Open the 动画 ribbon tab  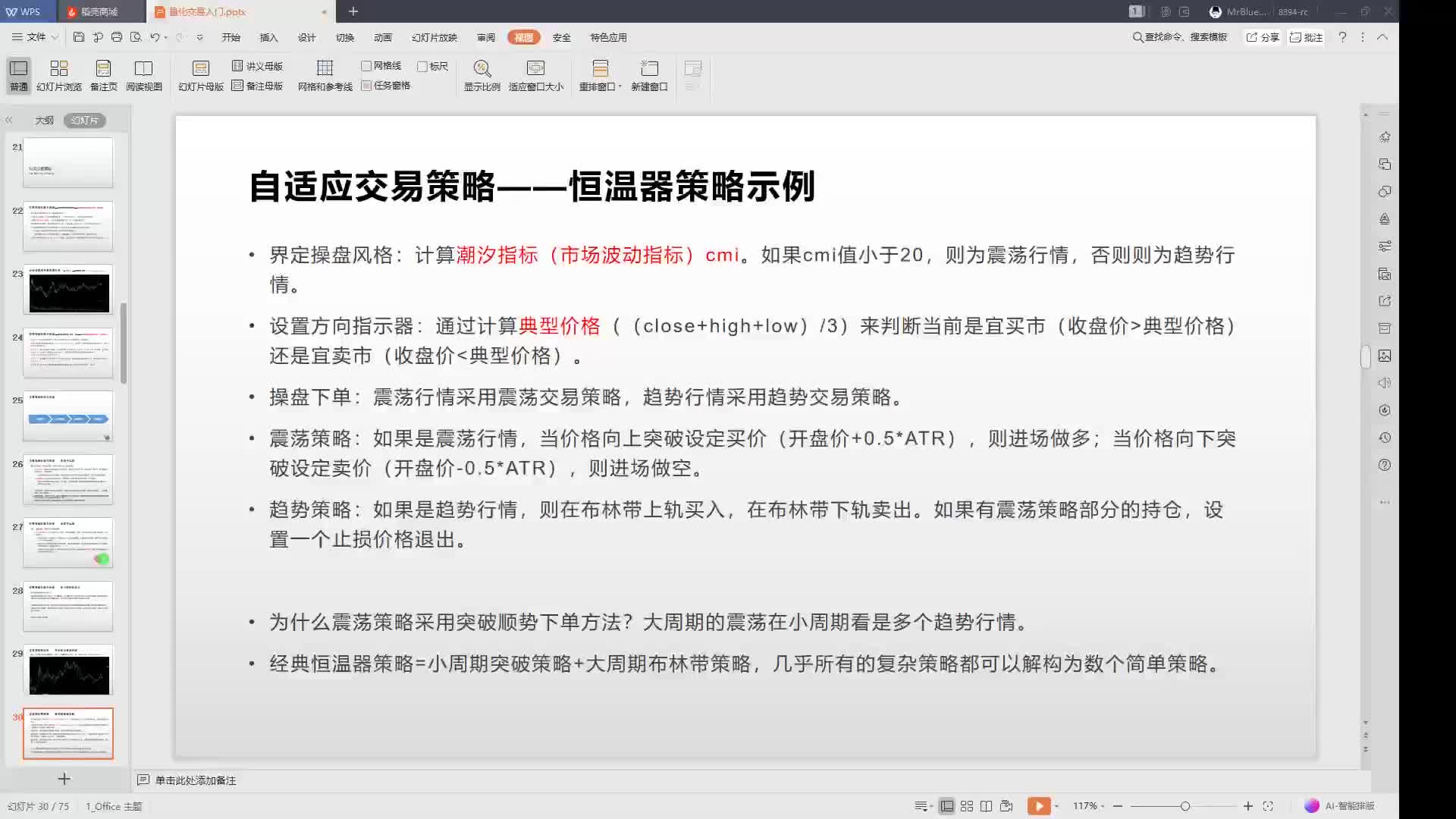tap(383, 37)
